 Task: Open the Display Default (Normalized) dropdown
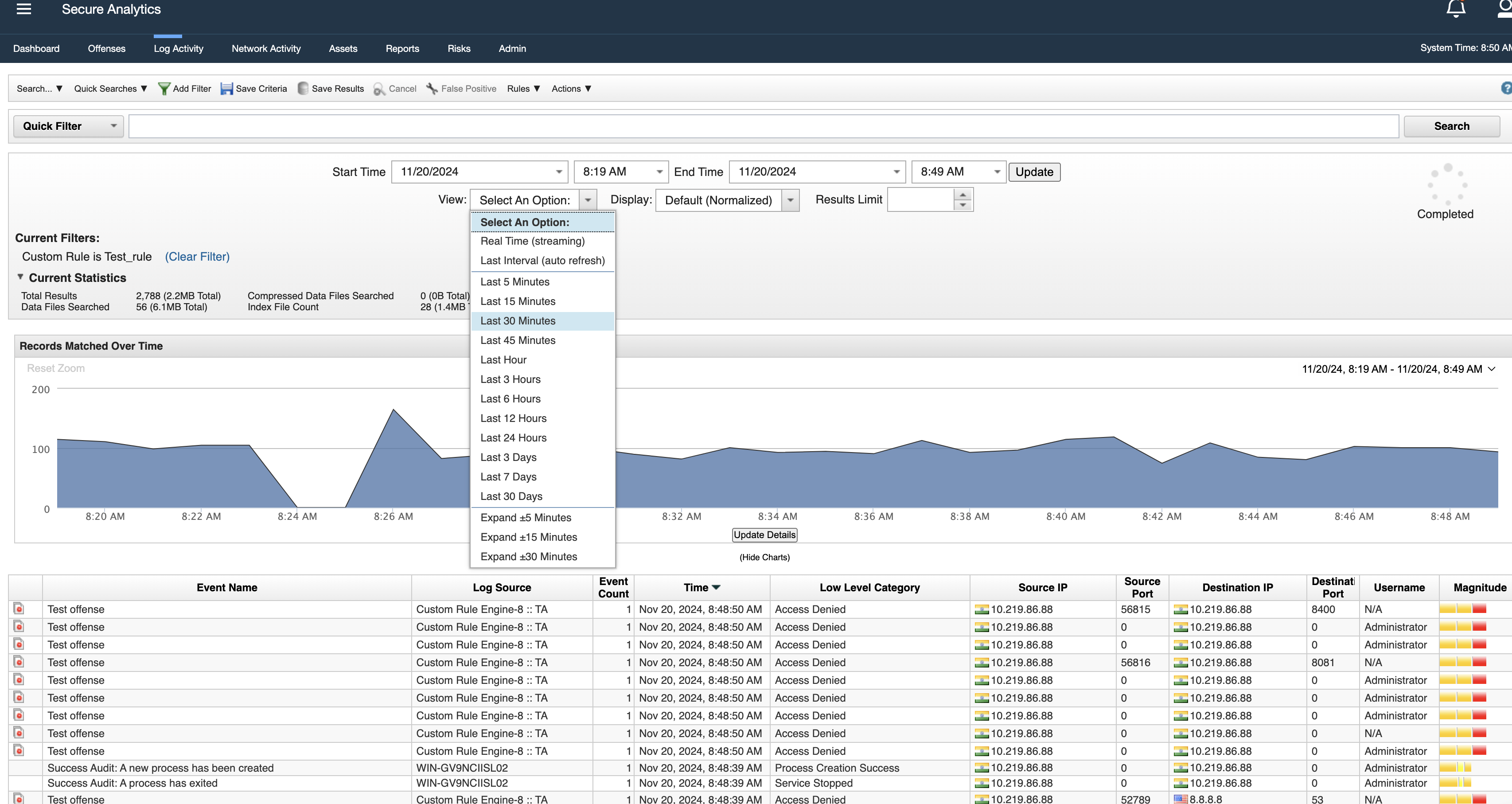coord(727,200)
